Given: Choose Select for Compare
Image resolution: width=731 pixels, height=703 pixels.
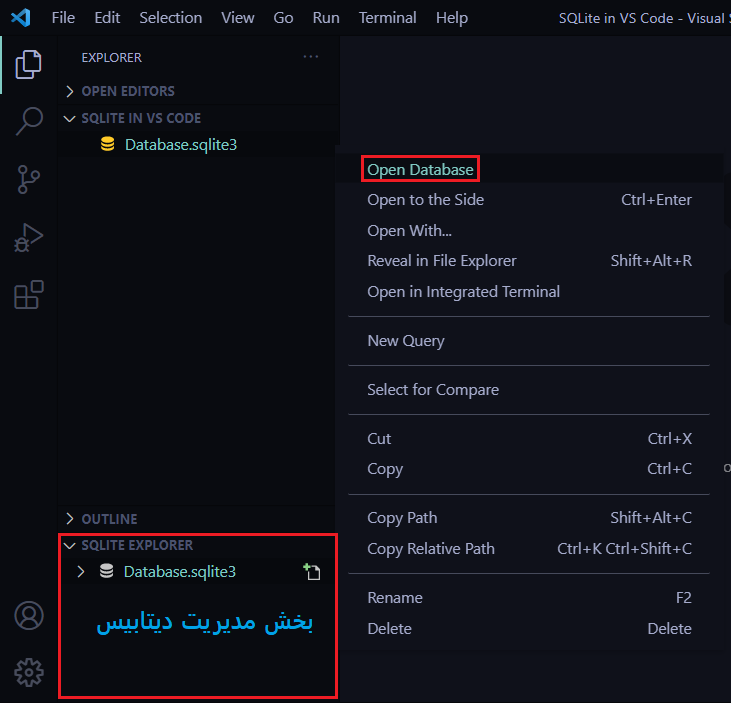Looking at the screenshot, I should 529,389.
